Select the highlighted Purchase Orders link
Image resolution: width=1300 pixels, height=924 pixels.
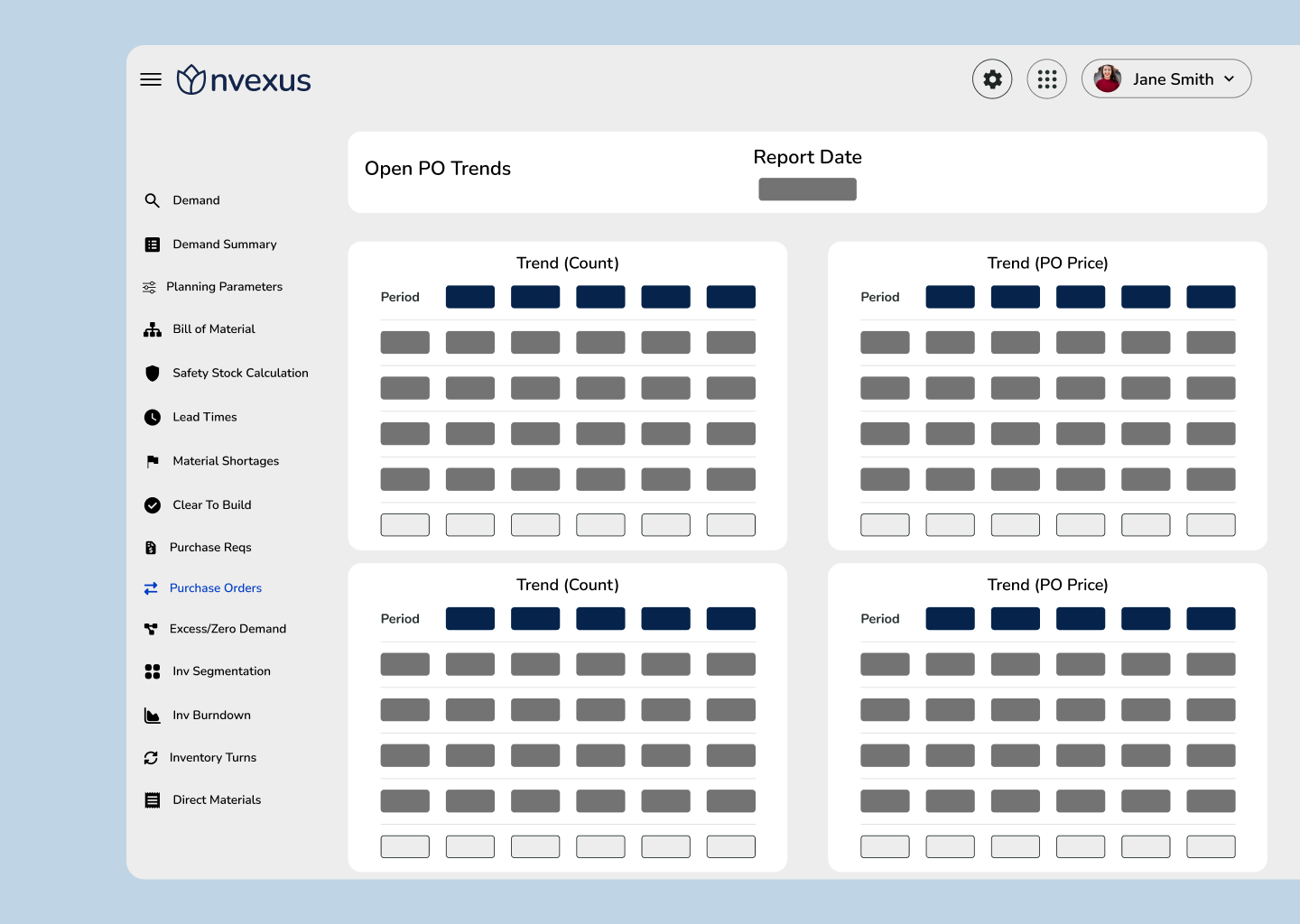[x=216, y=588]
